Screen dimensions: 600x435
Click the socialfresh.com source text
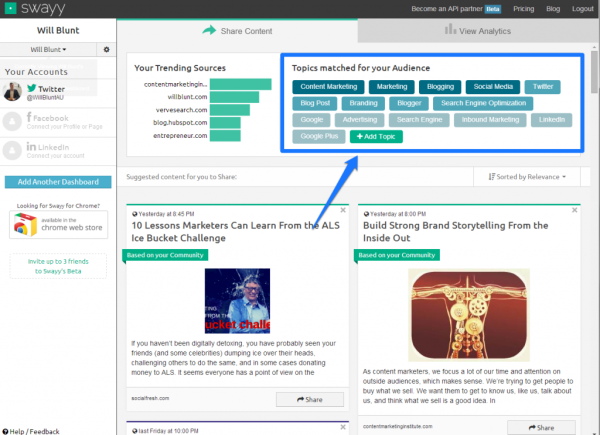[150, 398]
